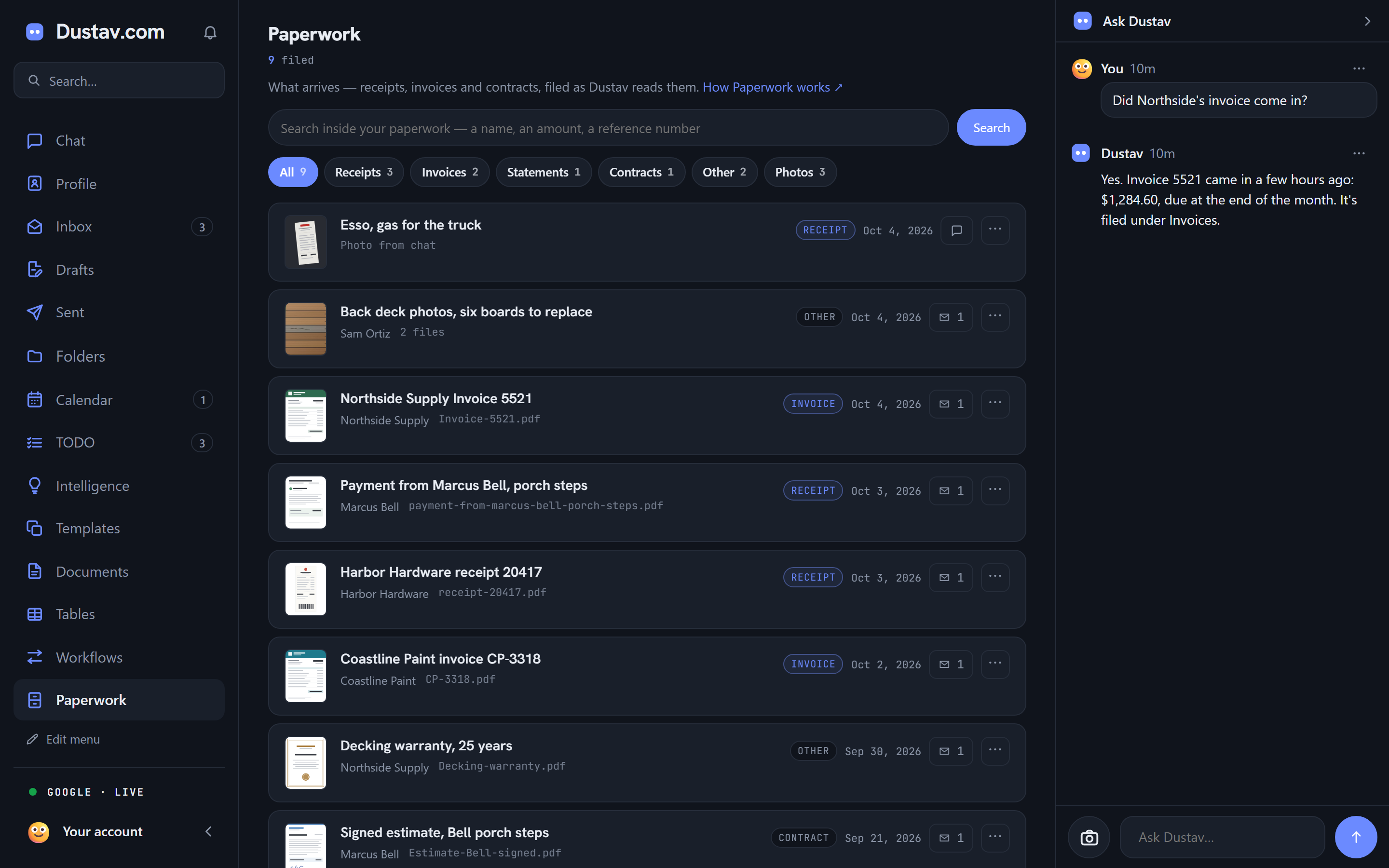Open more options on Harbor Hardware receipt row

pyautogui.click(x=994, y=577)
